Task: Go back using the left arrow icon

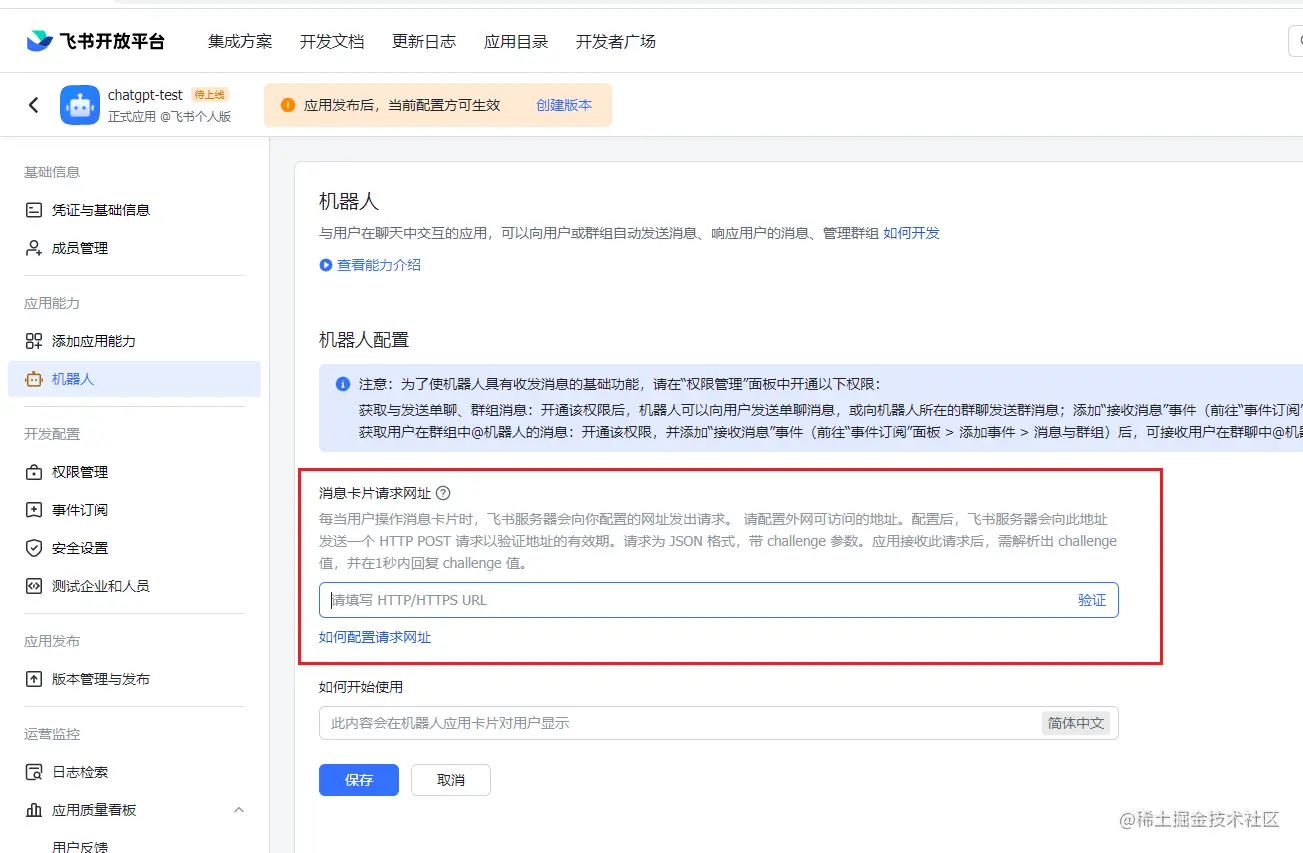Action: [x=34, y=105]
